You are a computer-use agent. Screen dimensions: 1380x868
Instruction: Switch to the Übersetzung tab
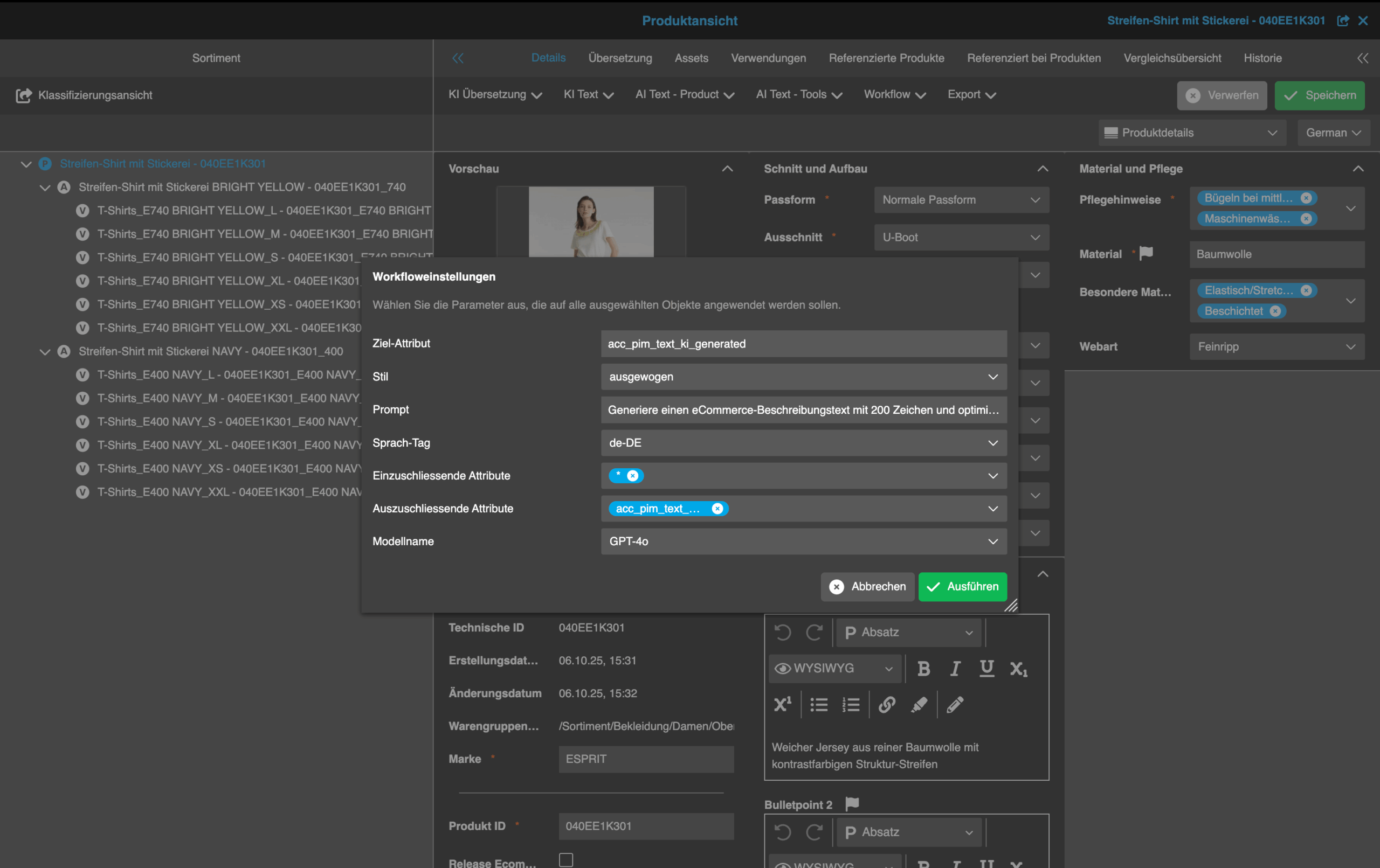pos(619,57)
